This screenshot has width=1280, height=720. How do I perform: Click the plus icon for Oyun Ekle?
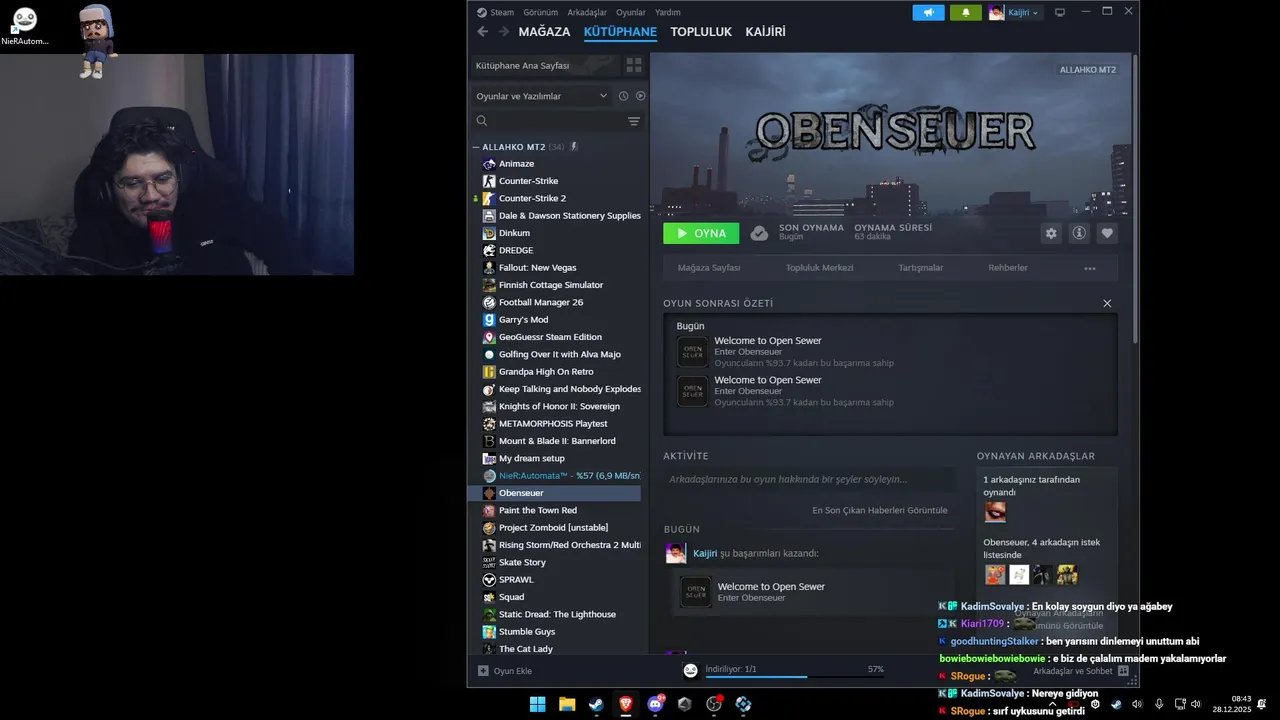pyautogui.click(x=483, y=671)
